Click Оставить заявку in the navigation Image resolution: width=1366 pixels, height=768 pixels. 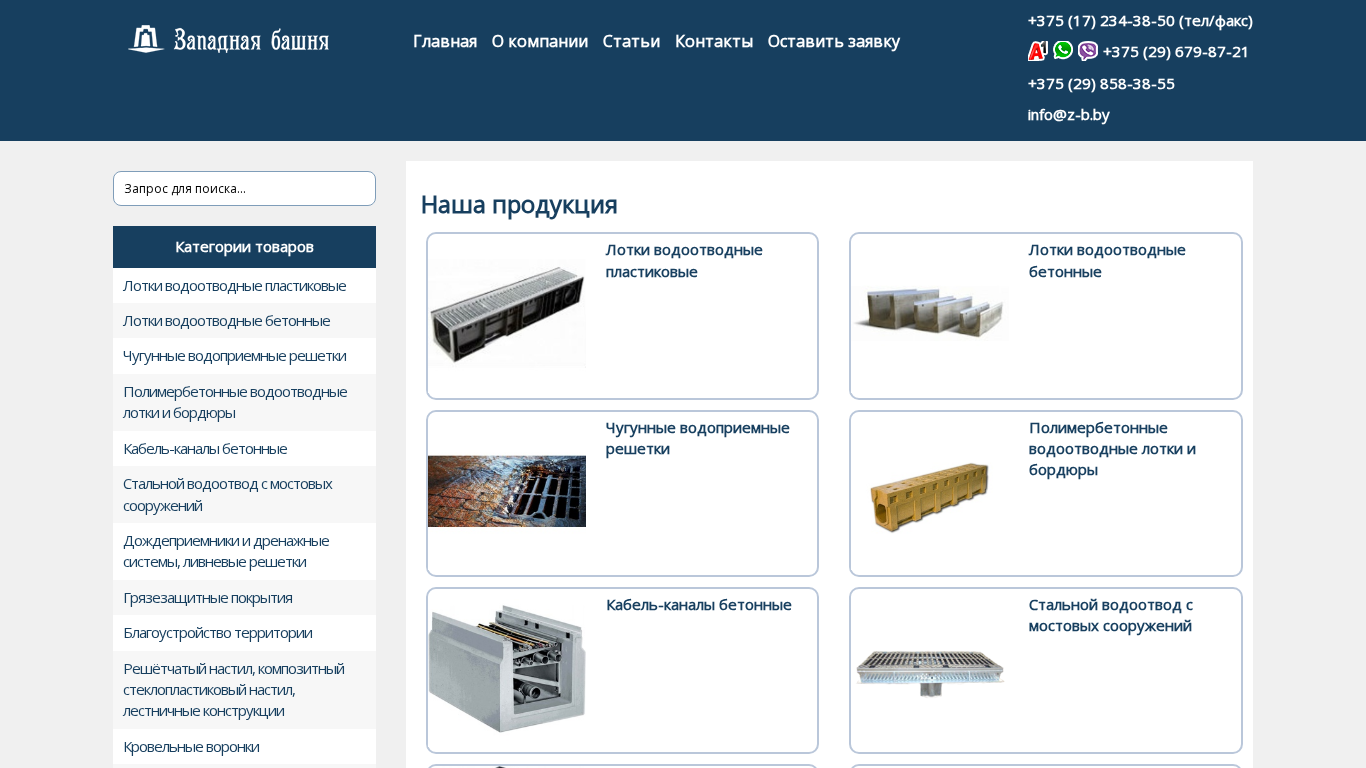point(833,41)
